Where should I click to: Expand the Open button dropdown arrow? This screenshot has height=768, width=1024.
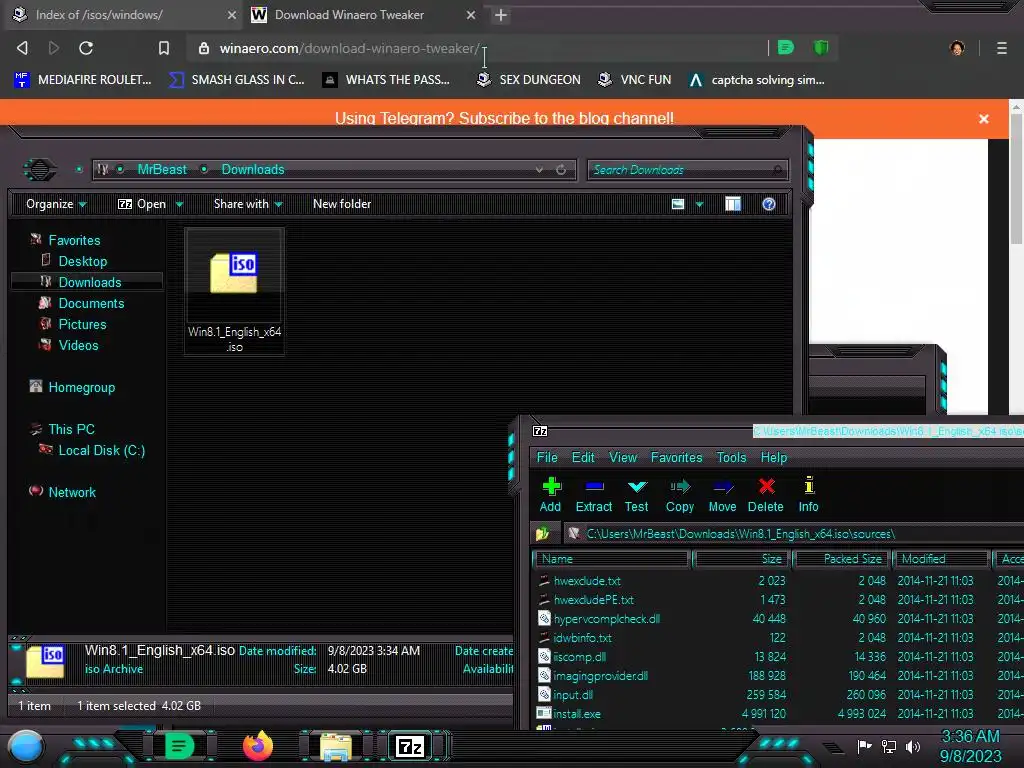pos(179,204)
